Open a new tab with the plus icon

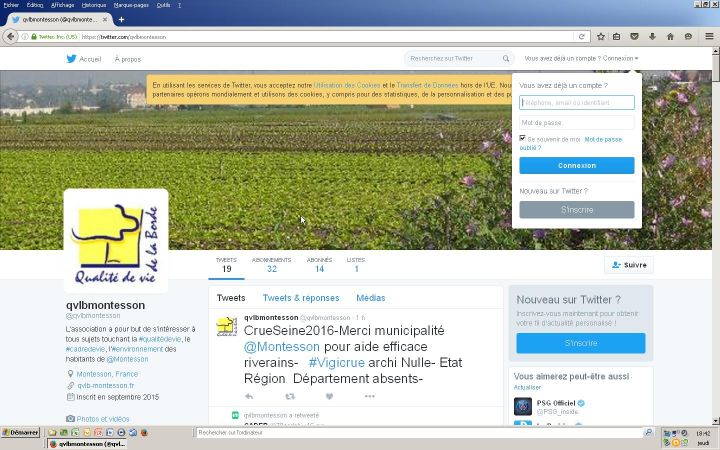point(121,19)
